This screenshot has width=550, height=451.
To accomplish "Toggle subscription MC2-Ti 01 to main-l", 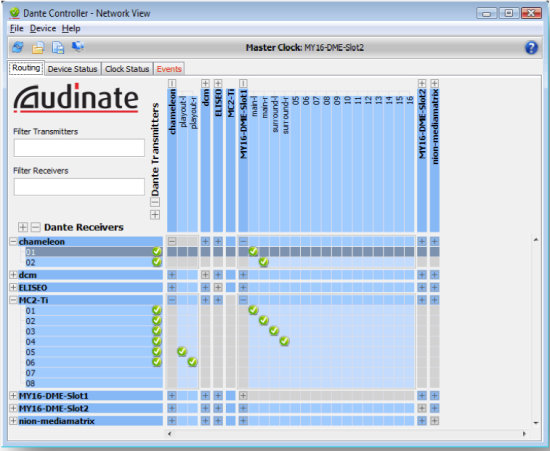I will tap(253, 310).
